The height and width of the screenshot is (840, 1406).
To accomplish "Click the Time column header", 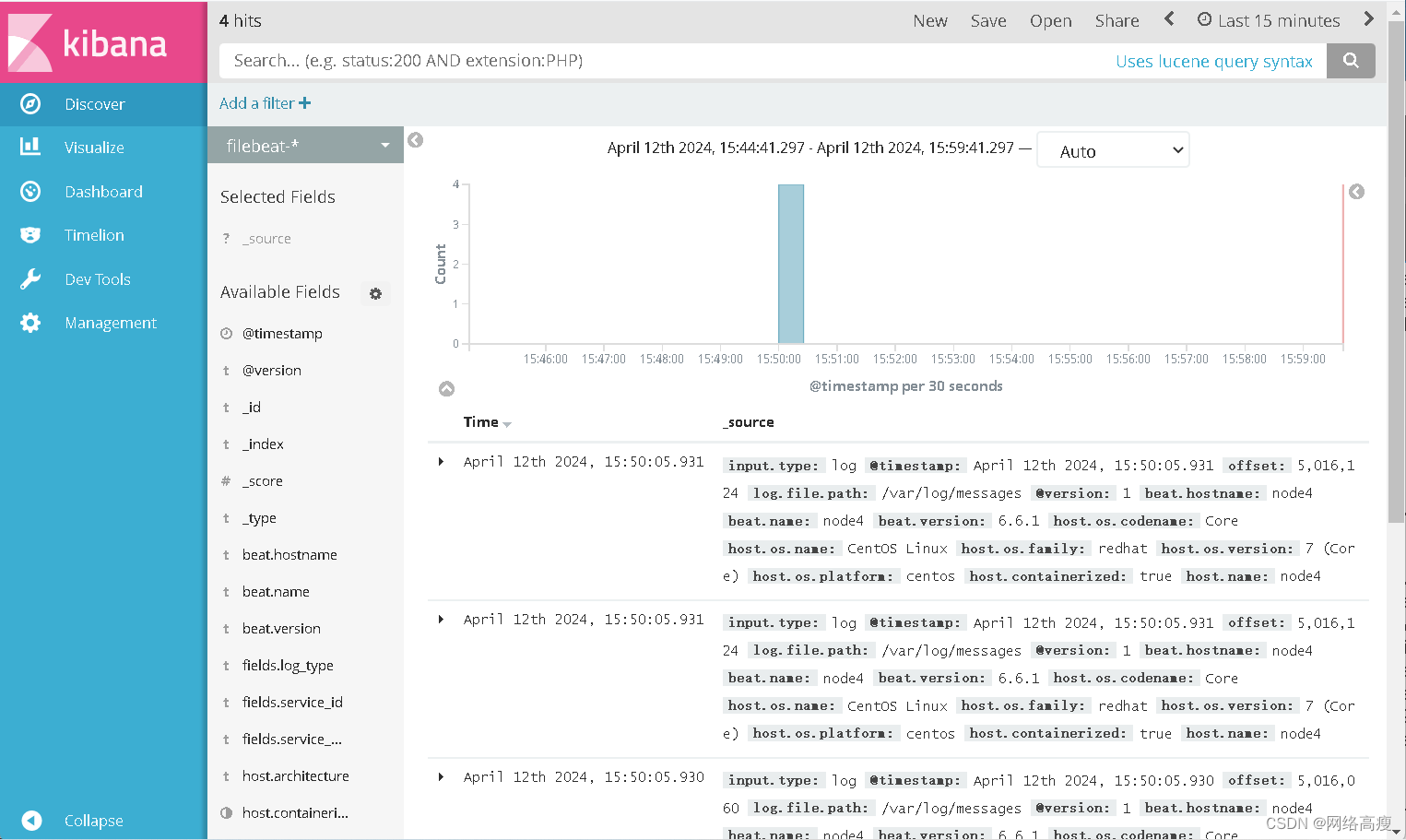I will click(x=480, y=421).
